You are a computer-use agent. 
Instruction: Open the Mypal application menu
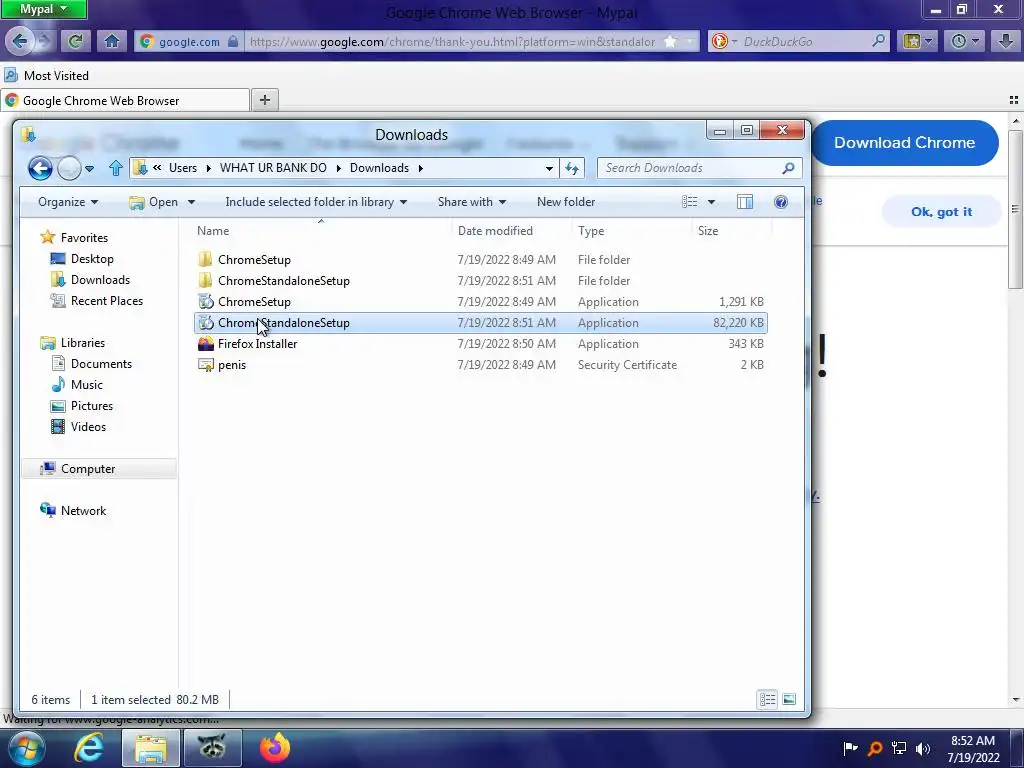click(x=43, y=9)
